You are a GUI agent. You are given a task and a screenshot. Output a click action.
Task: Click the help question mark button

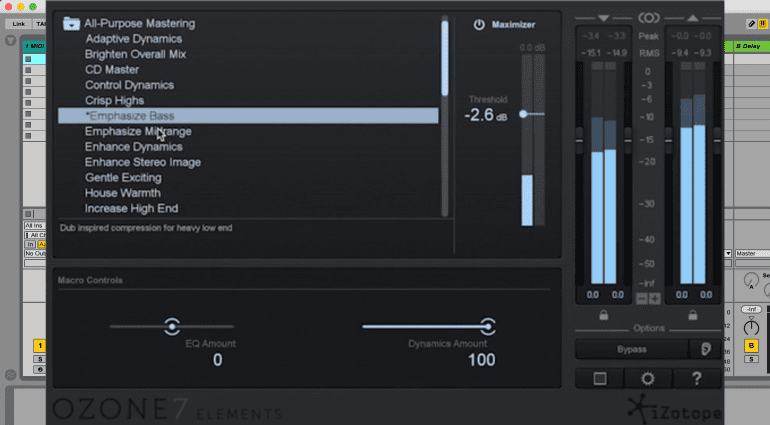pos(696,379)
